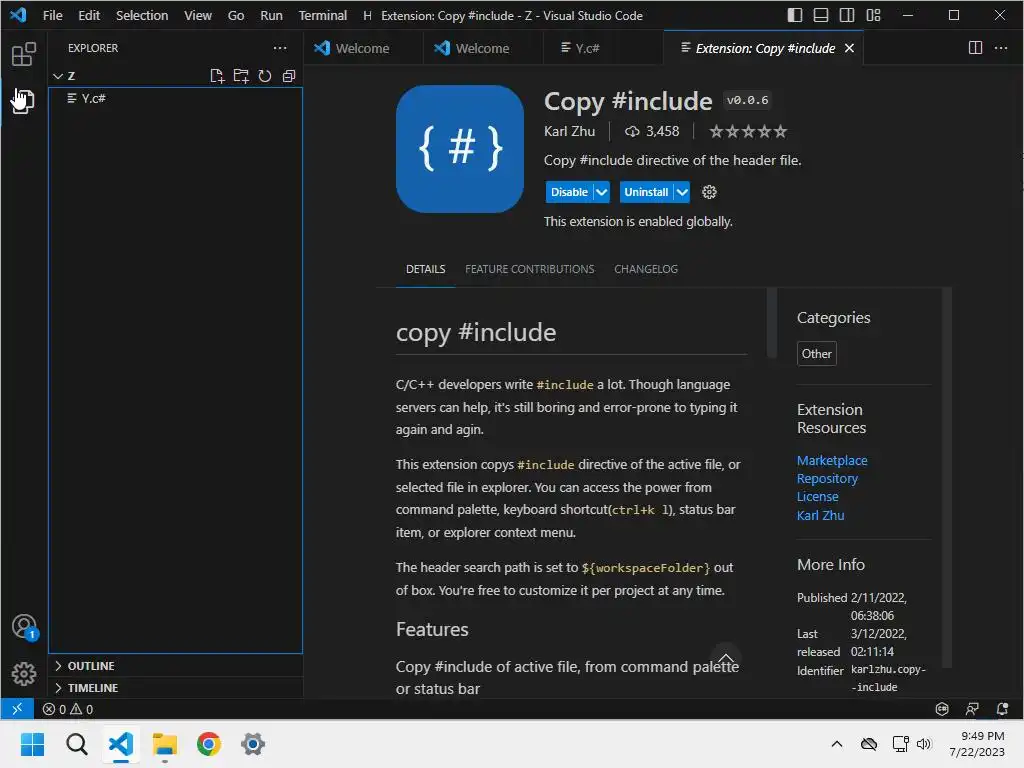The image size is (1024, 768).
Task: Open the File menu
Action: (52, 15)
